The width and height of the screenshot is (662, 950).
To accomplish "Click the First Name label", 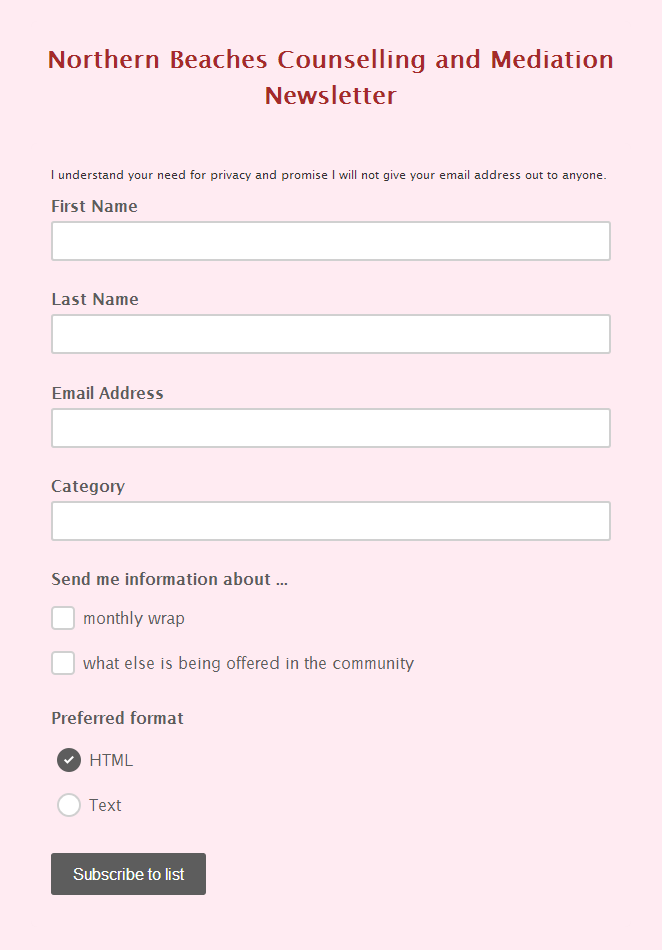I will [x=94, y=206].
